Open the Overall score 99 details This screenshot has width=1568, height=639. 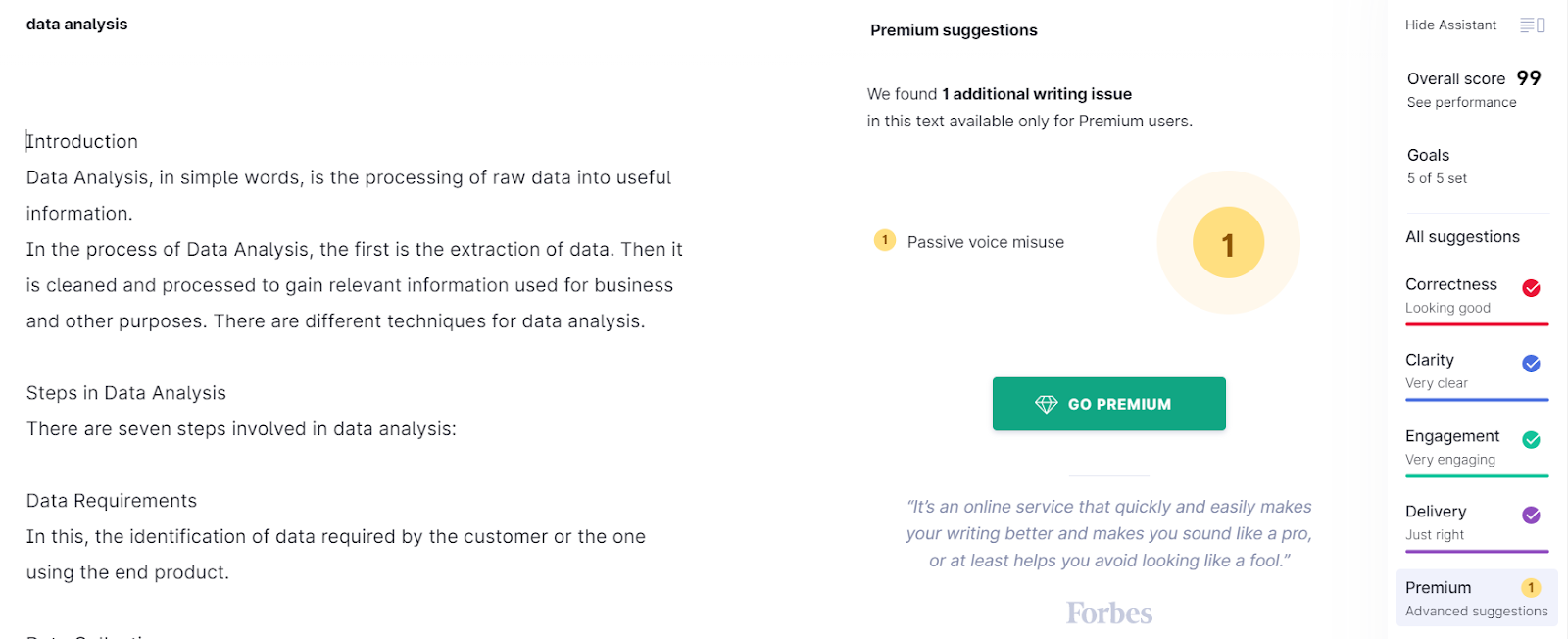(1473, 78)
